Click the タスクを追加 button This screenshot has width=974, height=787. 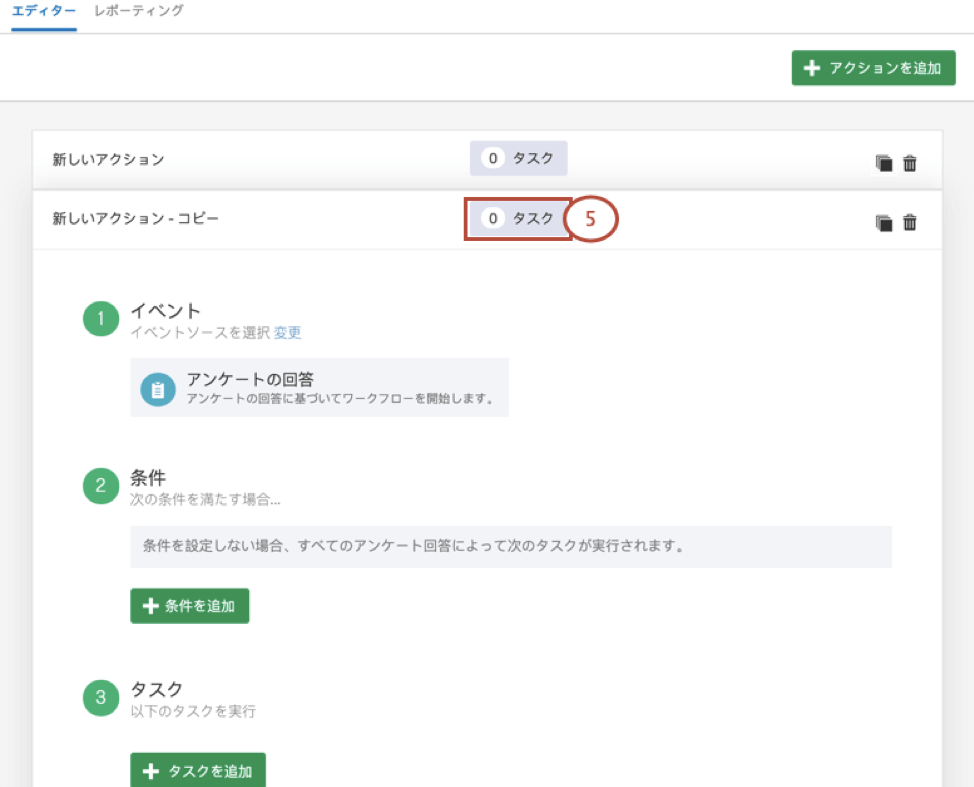click(x=197, y=770)
